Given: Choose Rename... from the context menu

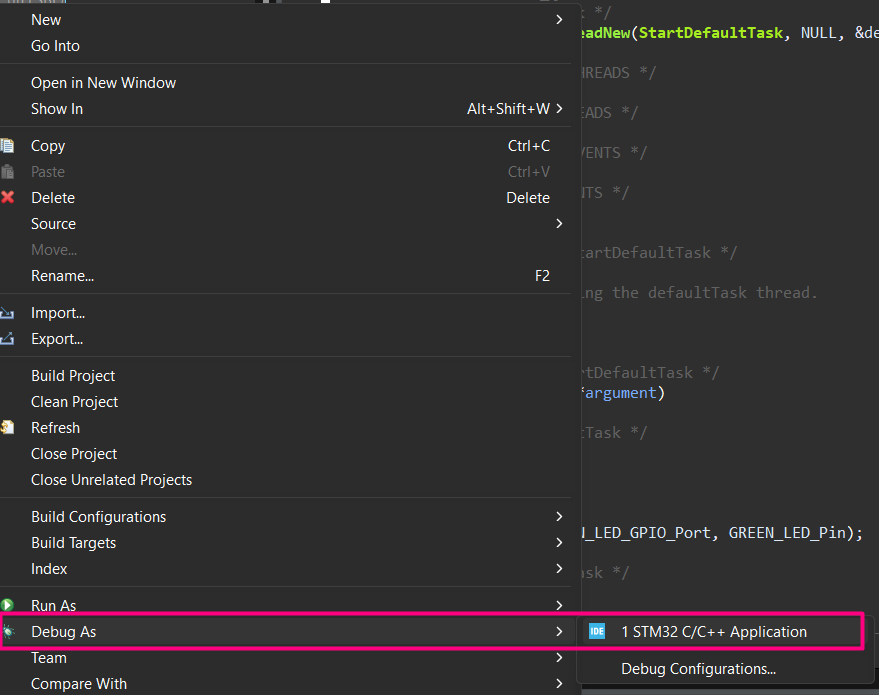Looking at the screenshot, I should 62,276.
